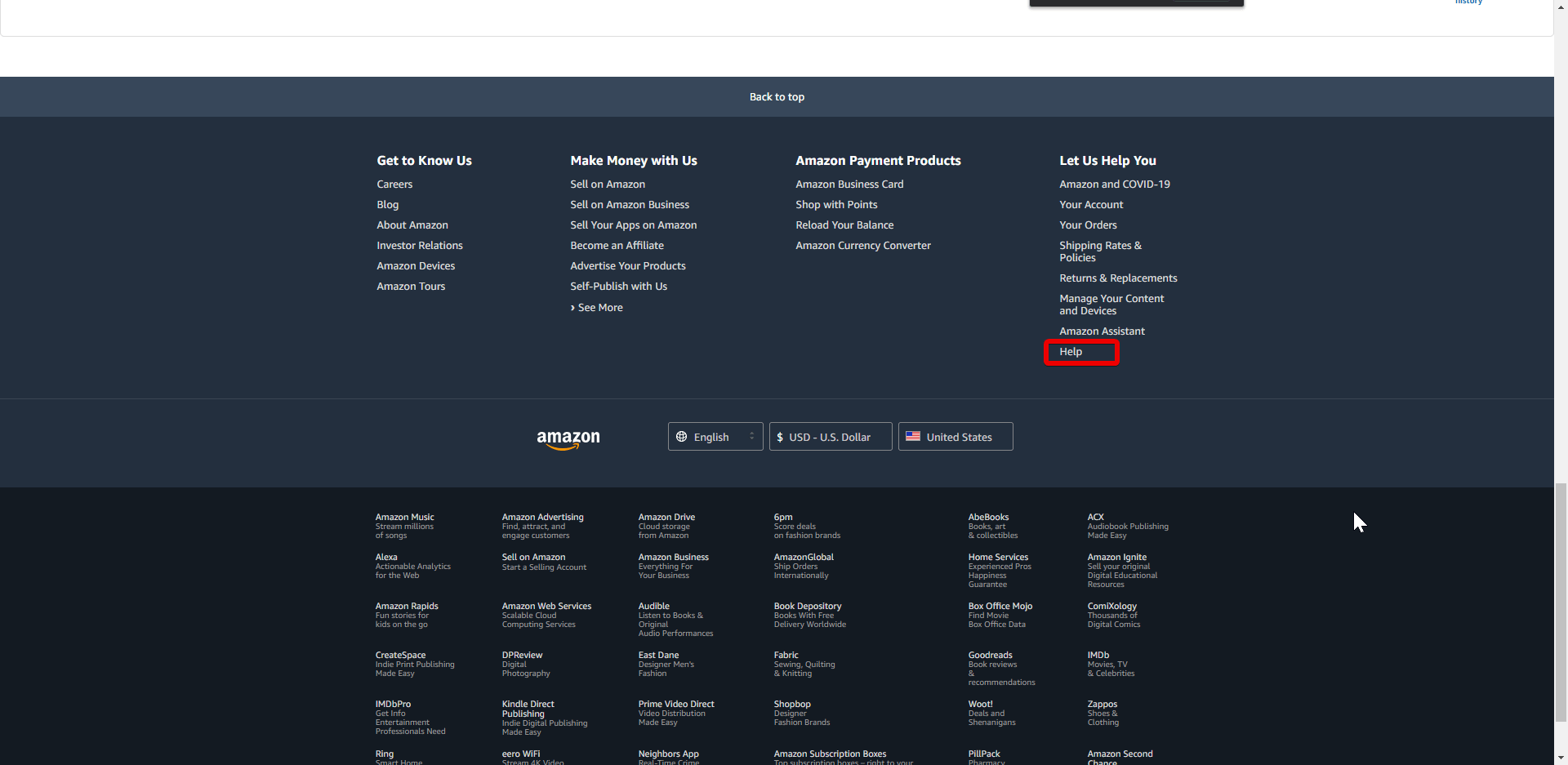Click the Amazon smile logo in footer
The height and width of the screenshot is (765, 1568).
568,439
